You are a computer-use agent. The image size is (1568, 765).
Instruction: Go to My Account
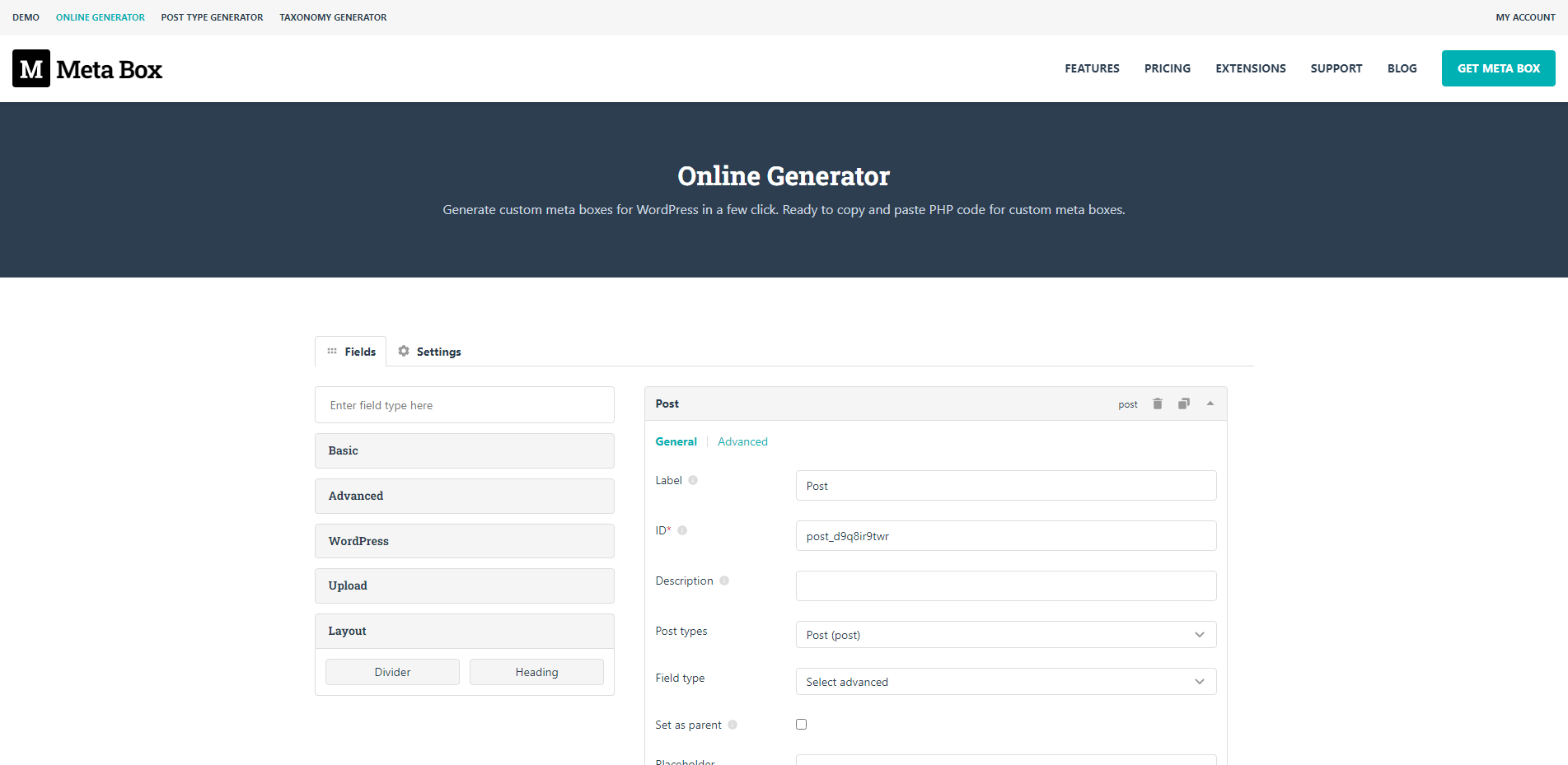coord(1525,17)
